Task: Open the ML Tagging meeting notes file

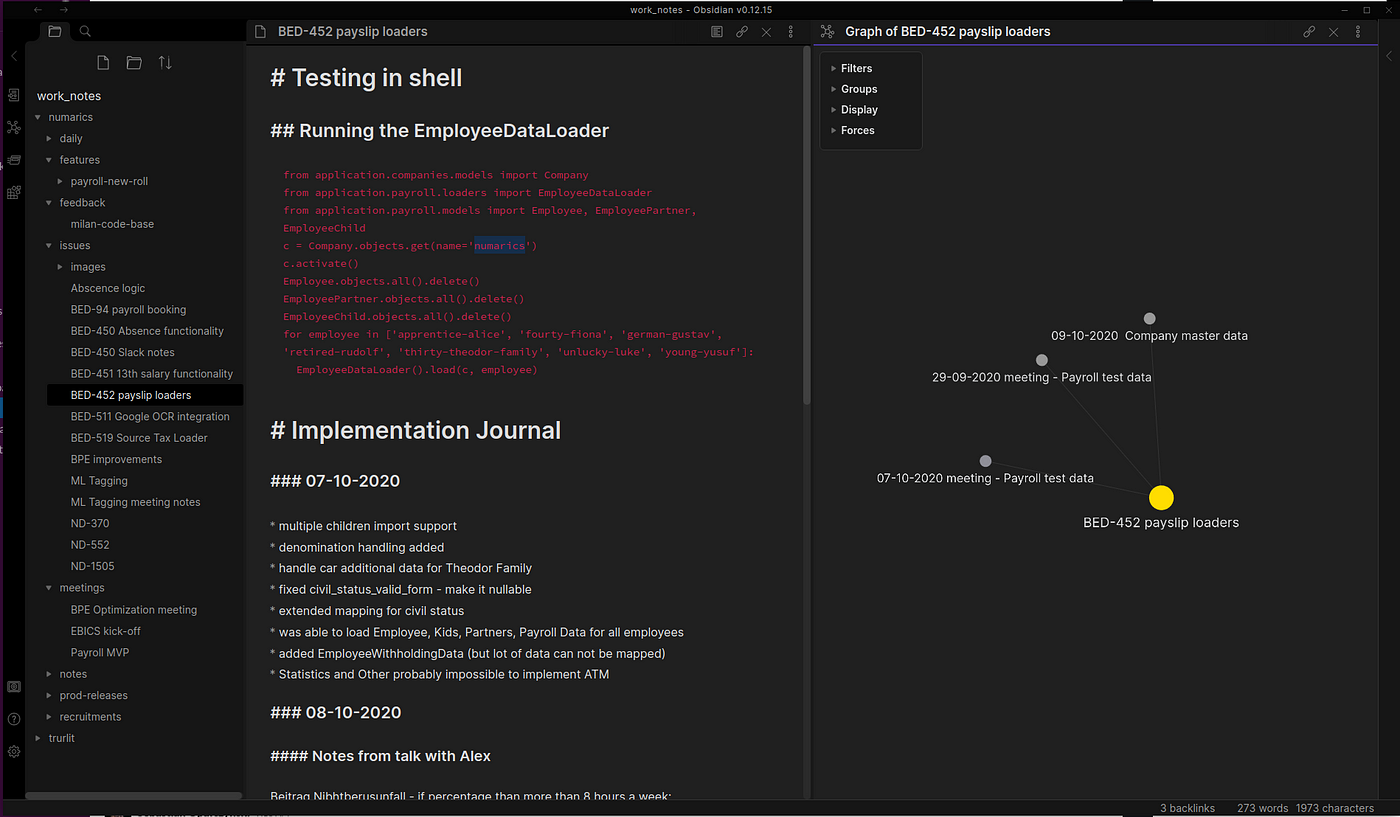Action: click(135, 502)
